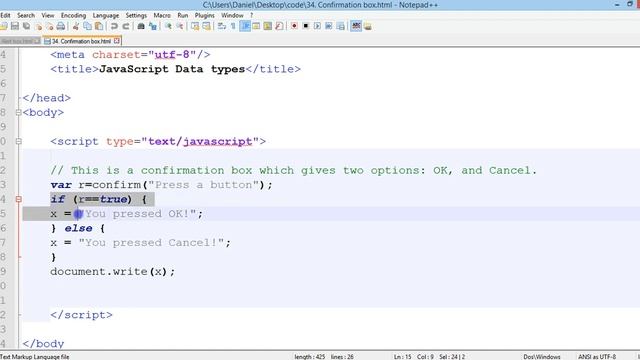
Task: Open a file with the toolbar Open icon
Action: click(4, 26)
